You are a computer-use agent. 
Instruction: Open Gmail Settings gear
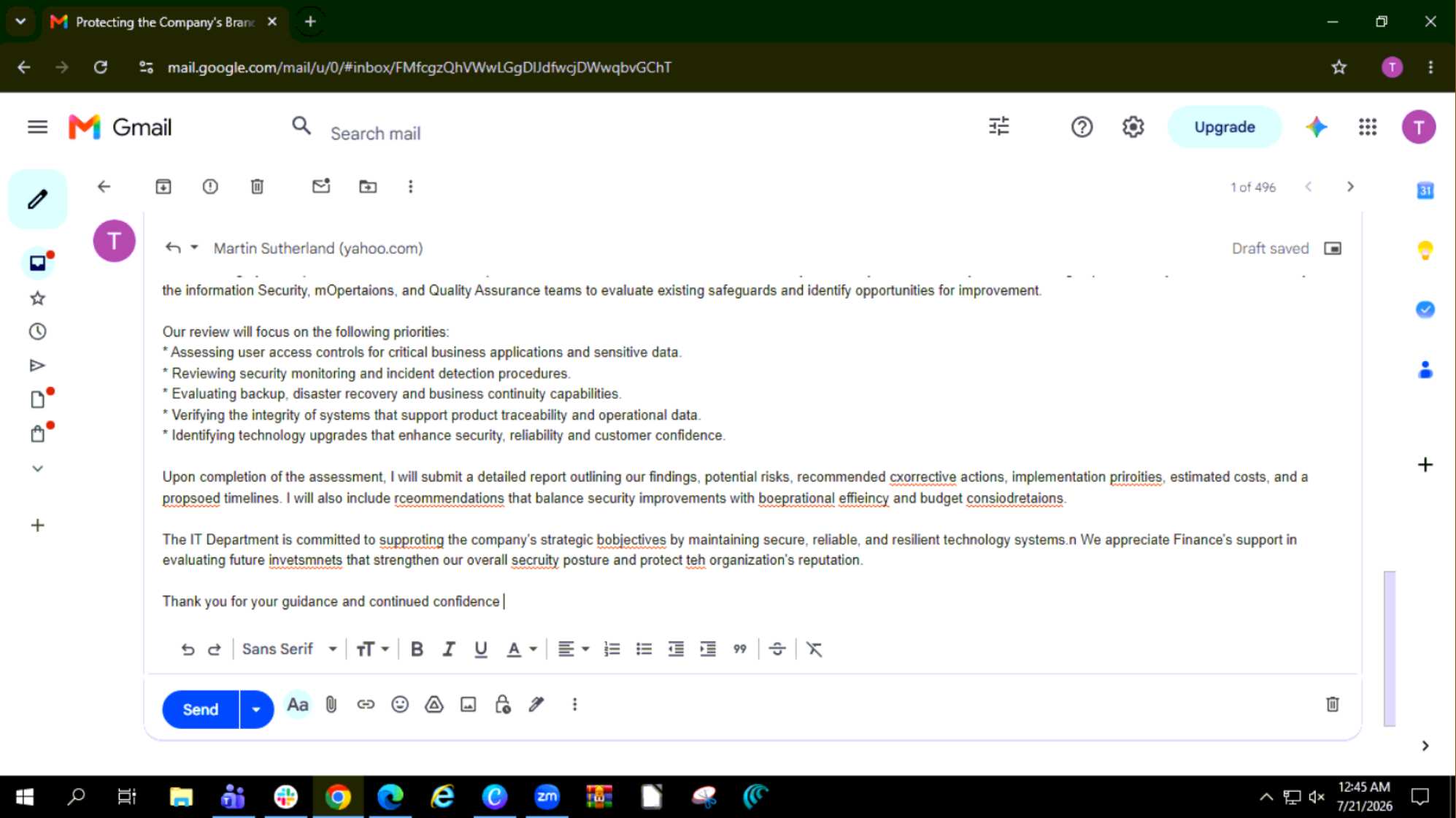[x=1133, y=127]
